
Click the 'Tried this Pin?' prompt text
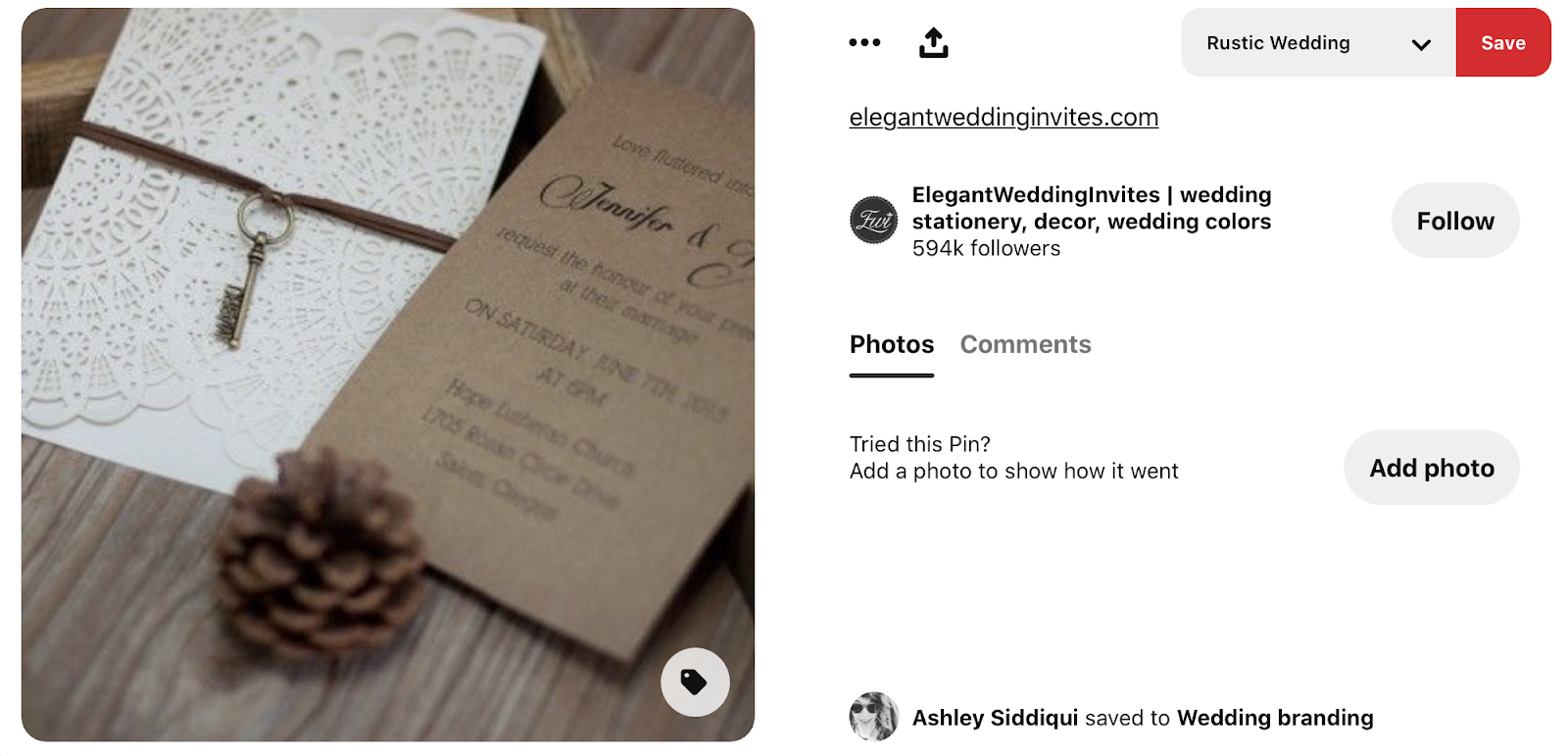click(920, 444)
